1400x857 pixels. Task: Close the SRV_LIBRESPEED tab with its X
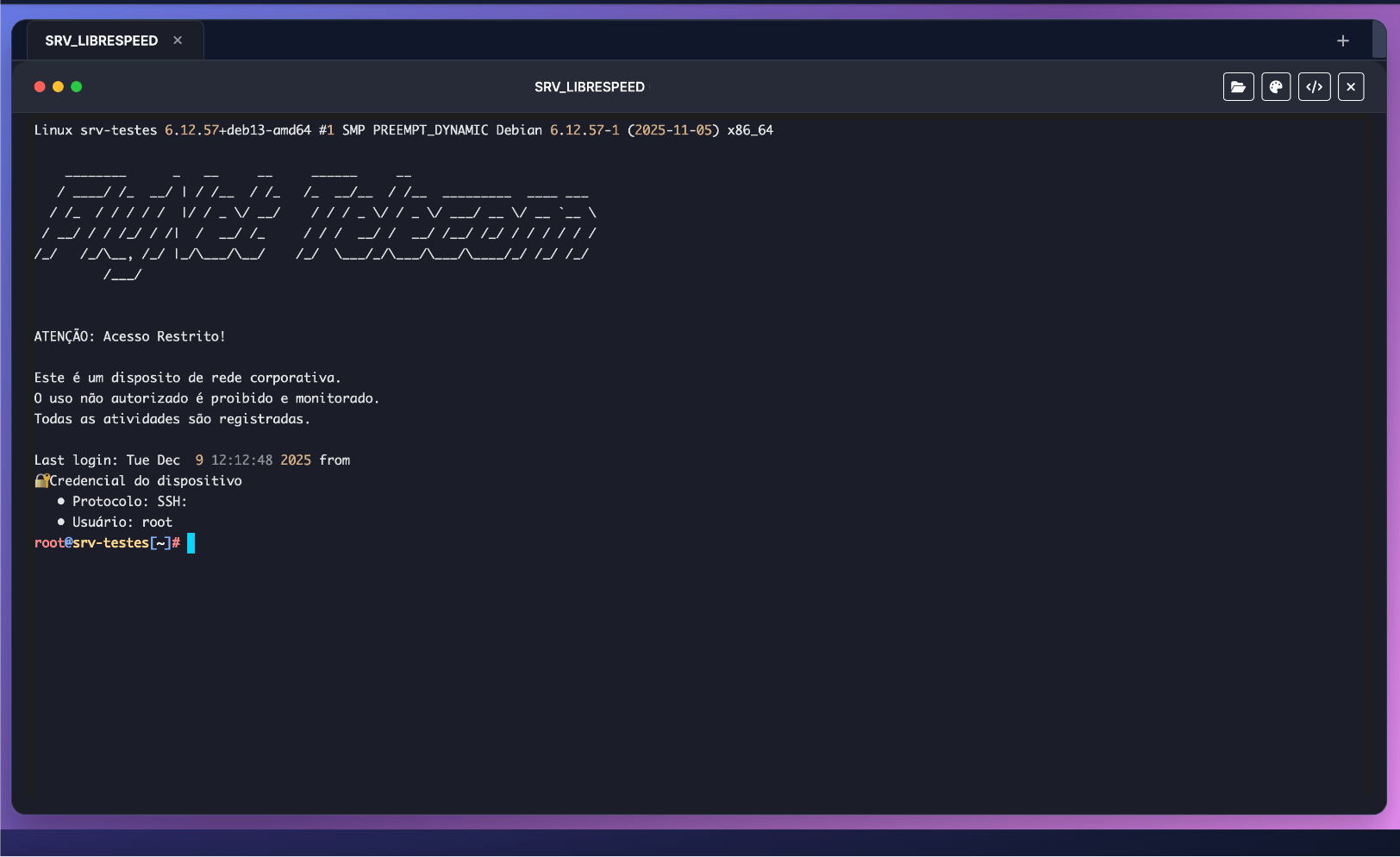click(x=178, y=40)
